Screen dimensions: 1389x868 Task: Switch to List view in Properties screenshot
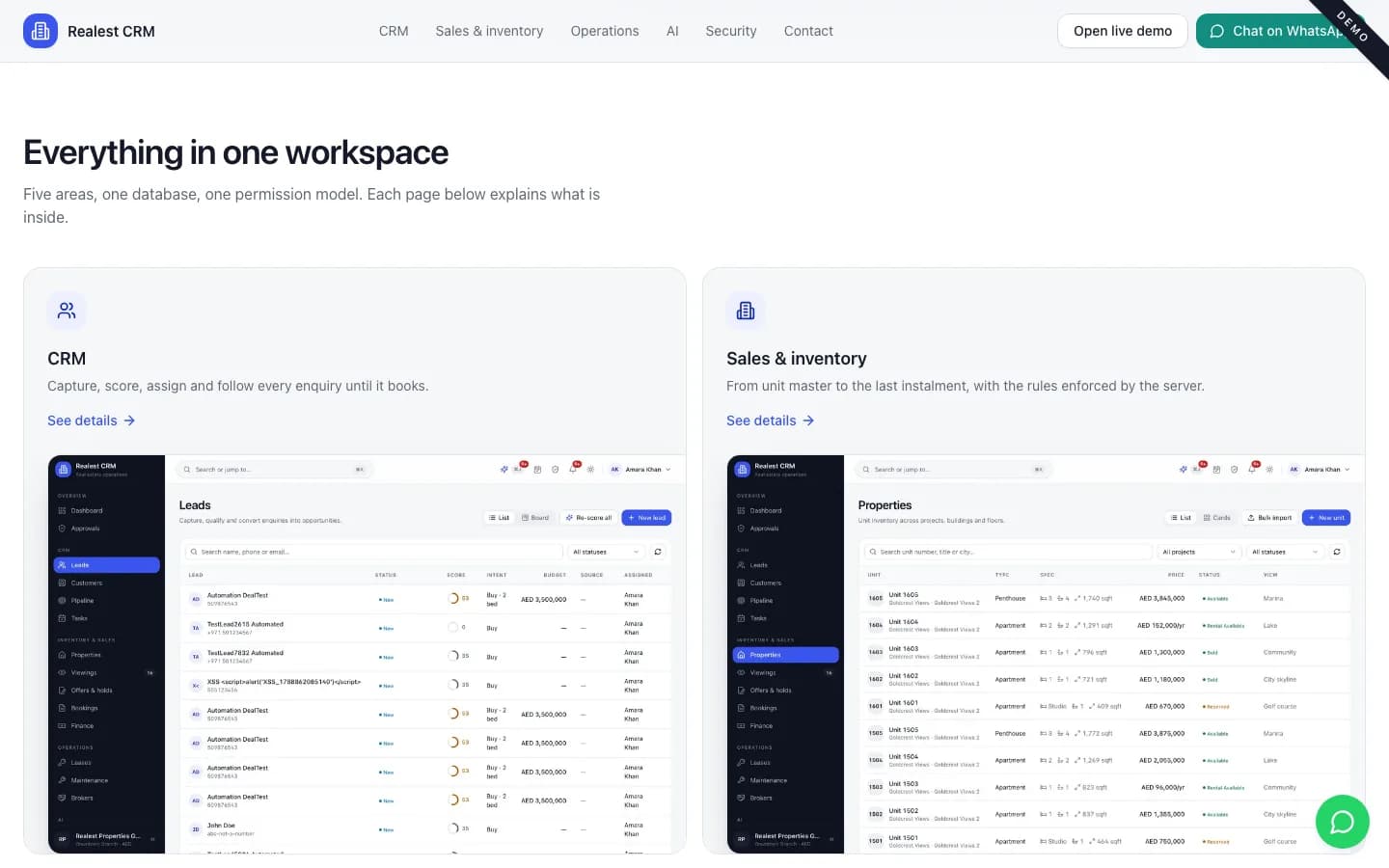click(1181, 518)
